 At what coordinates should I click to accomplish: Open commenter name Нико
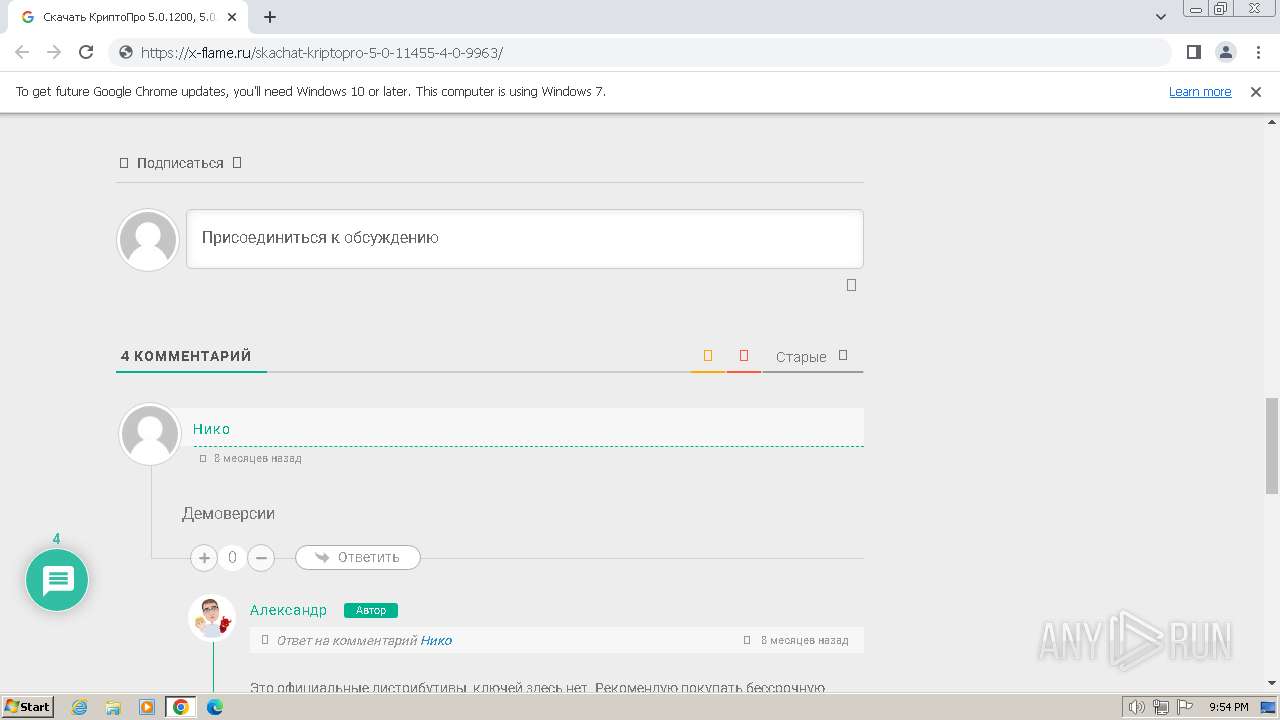click(212, 429)
